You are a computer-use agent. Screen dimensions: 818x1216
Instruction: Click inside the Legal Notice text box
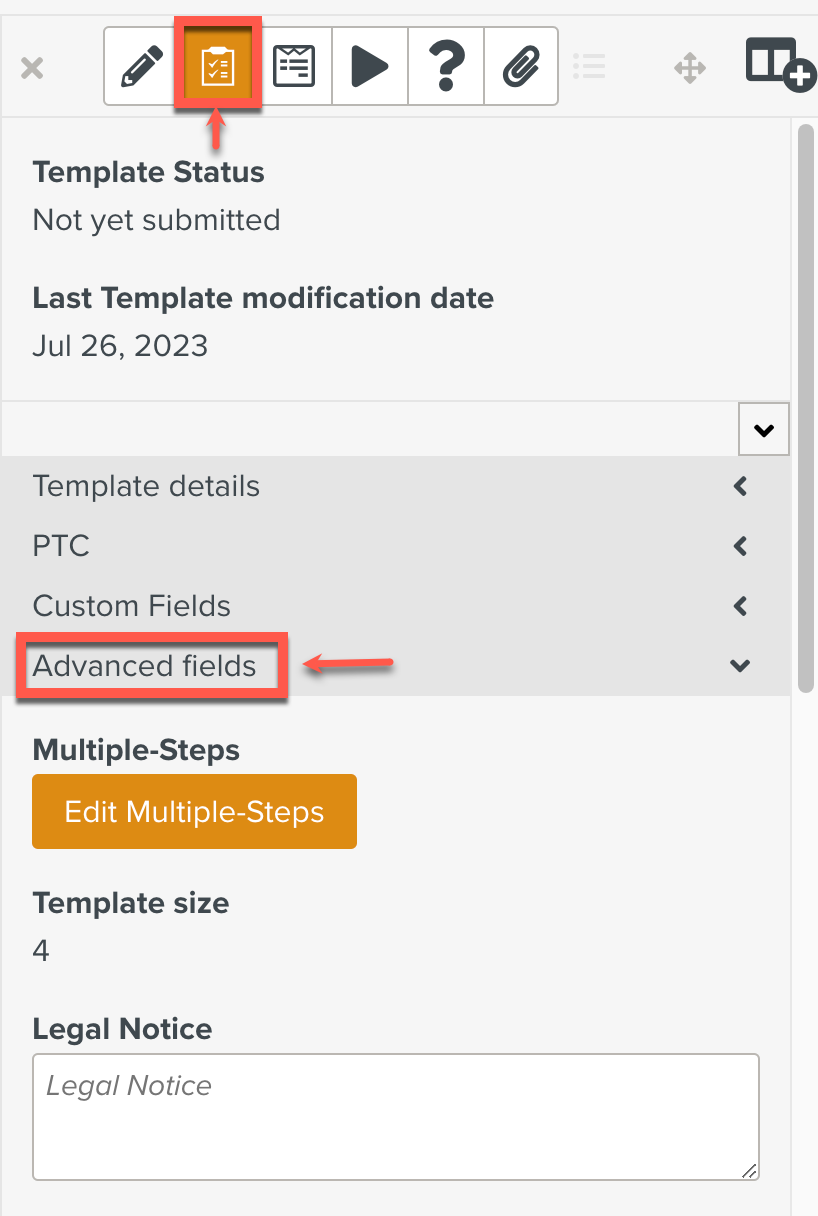pos(396,1116)
